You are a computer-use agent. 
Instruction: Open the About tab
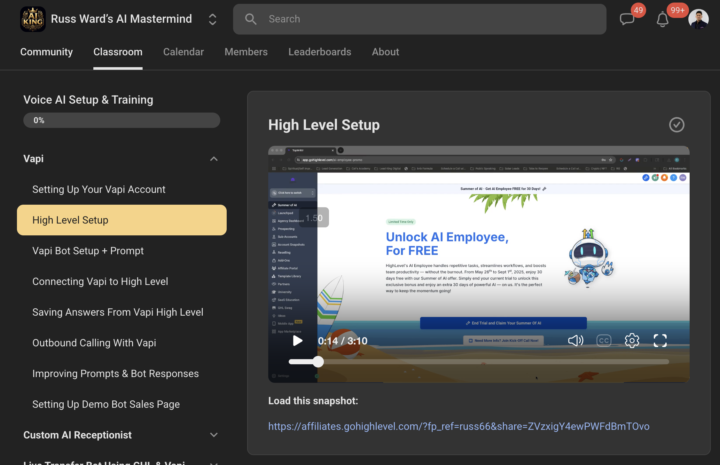[x=385, y=52]
